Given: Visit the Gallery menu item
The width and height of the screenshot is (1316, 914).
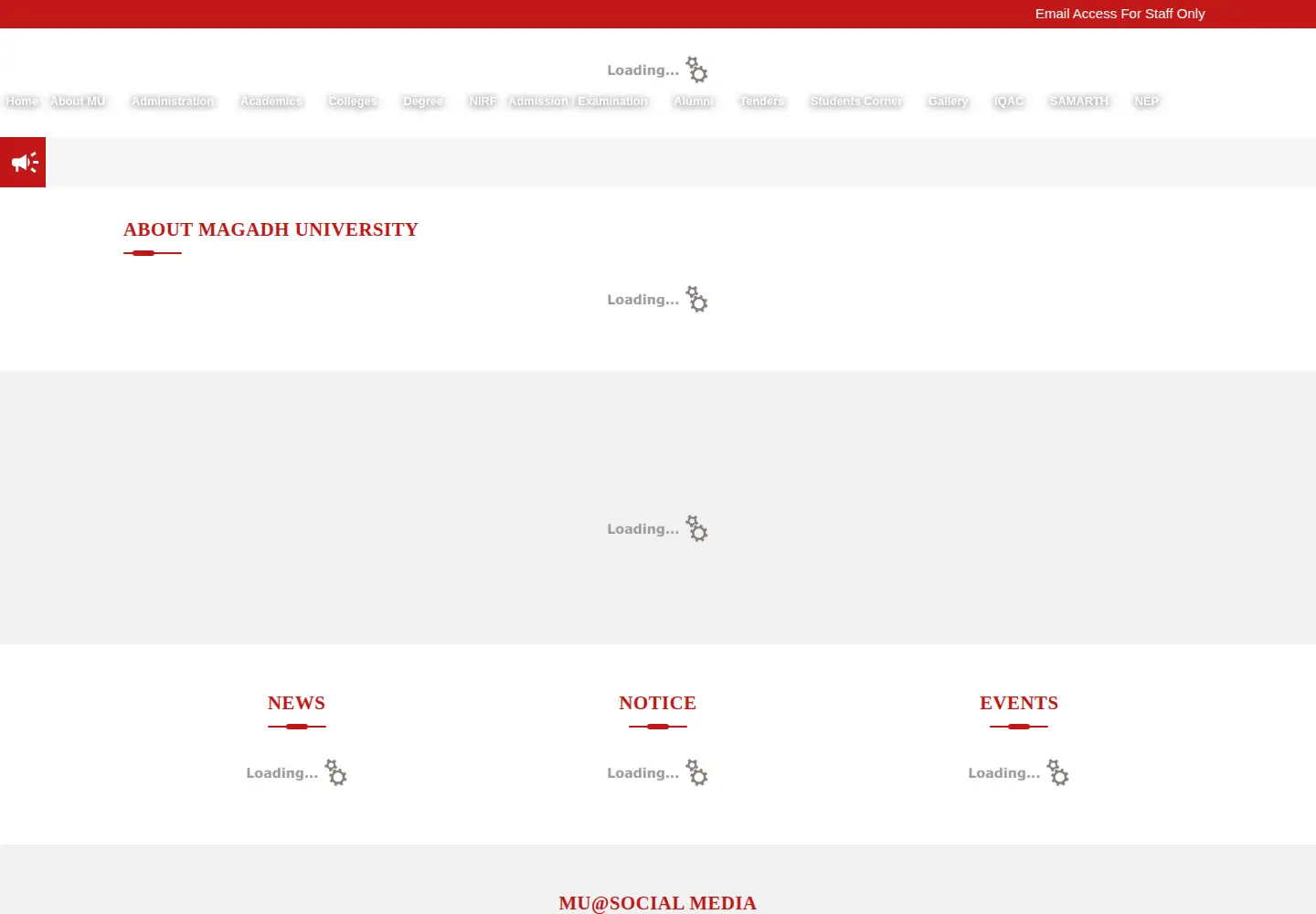Looking at the screenshot, I should (948, 101).
